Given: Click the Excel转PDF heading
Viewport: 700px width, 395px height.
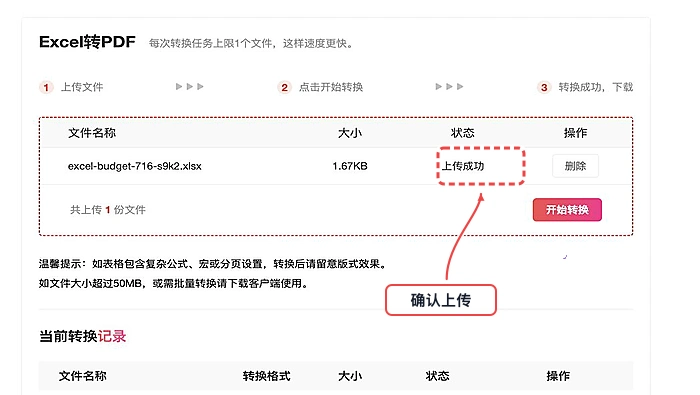Looking at the screenshot, I should point(87,42).
